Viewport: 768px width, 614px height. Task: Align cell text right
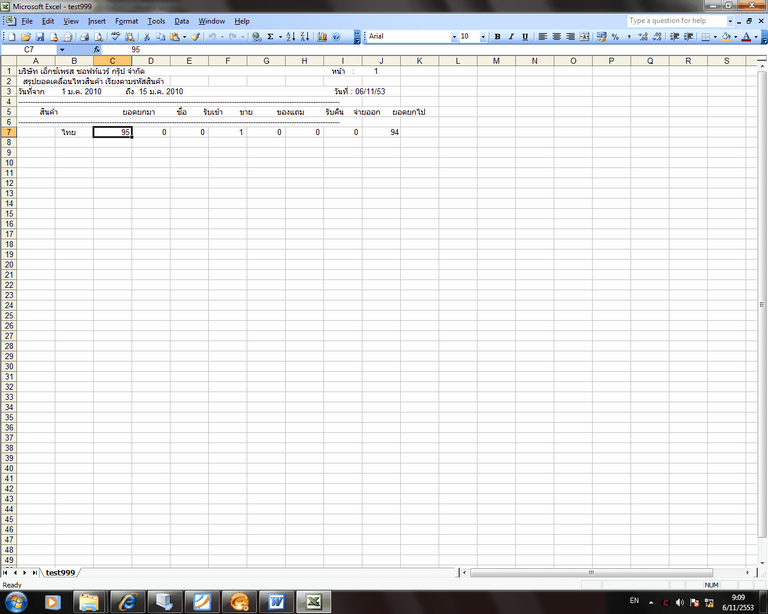570,37
